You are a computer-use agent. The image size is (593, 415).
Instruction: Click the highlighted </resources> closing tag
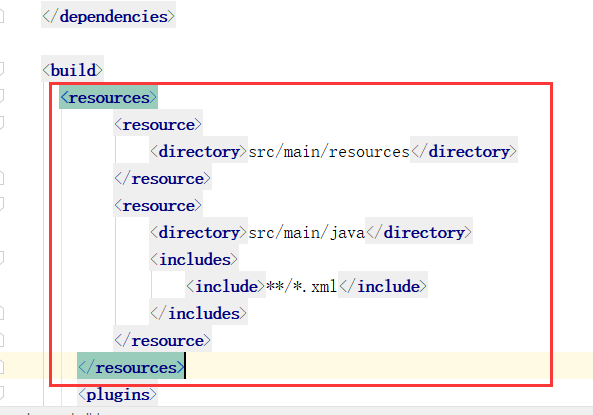[131, 368]
